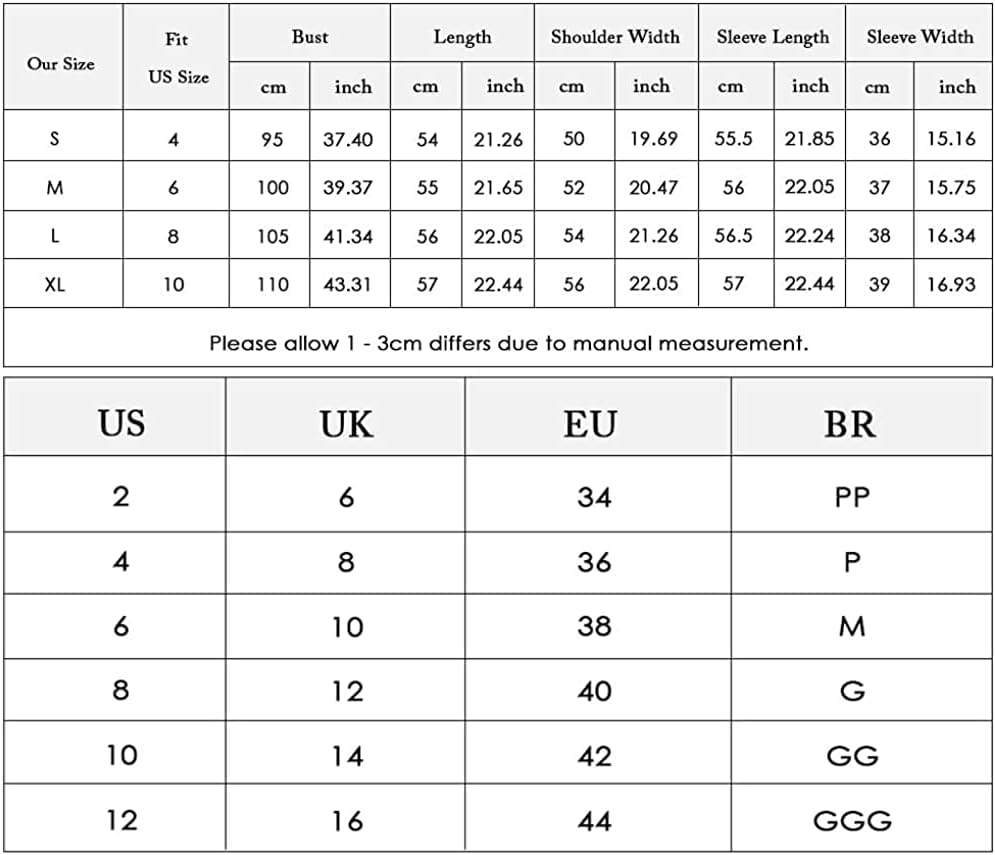Select the S size row label

54,139
